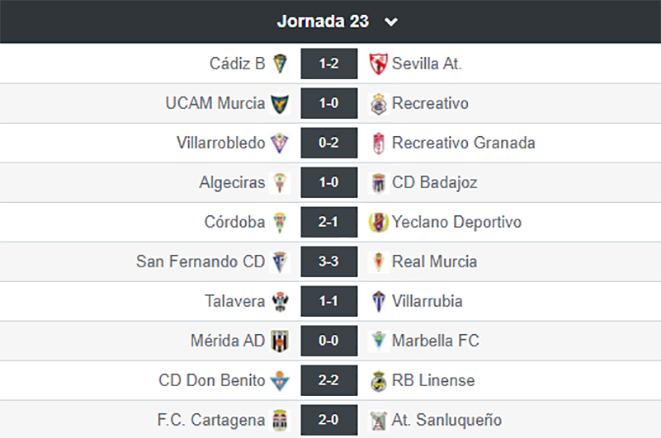Click the RB Linense crest icon
This screenshot has width=661, height=438.
click(x=378, y=381)
